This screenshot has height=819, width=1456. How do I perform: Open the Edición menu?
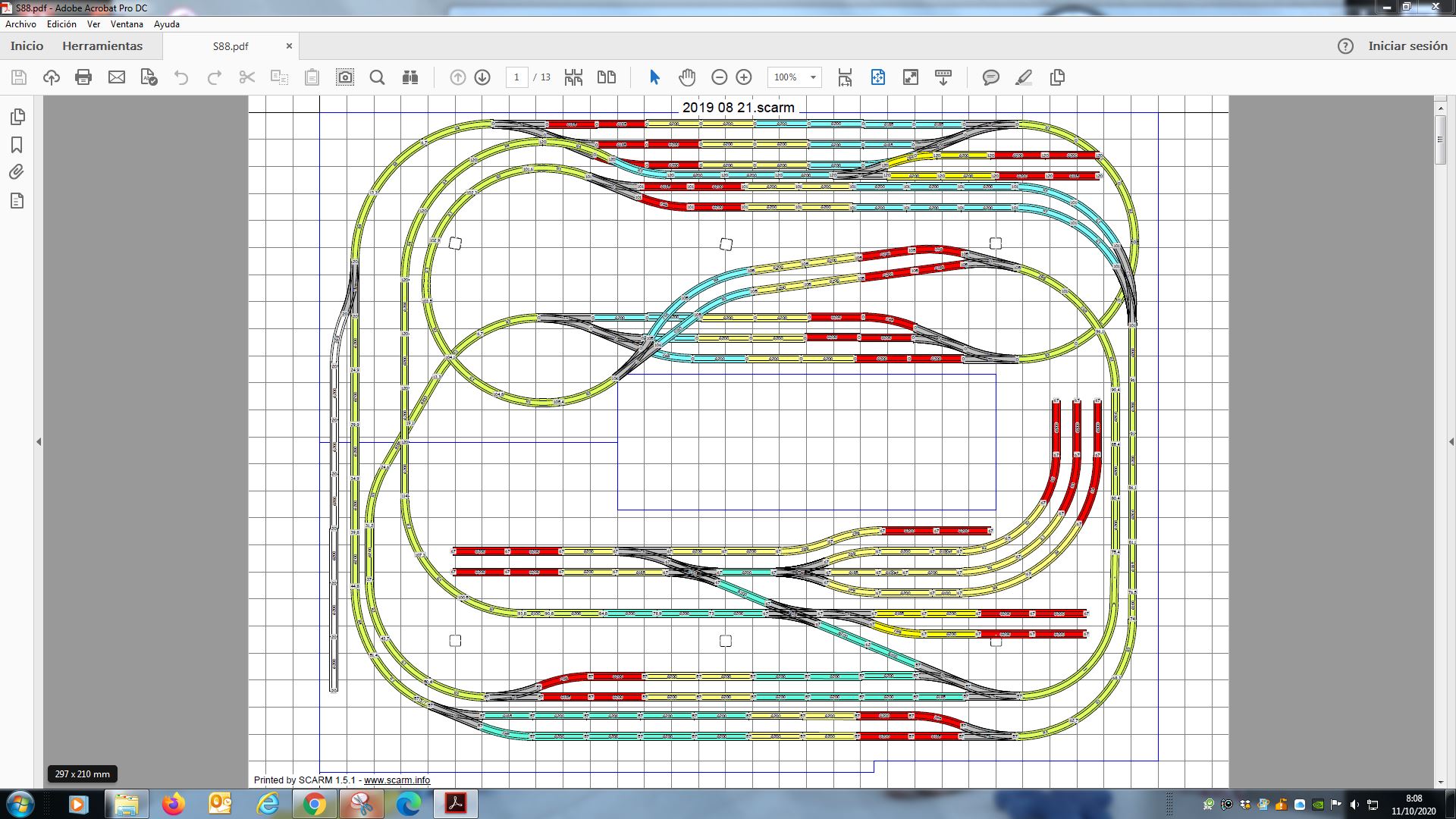coord(61,24)
